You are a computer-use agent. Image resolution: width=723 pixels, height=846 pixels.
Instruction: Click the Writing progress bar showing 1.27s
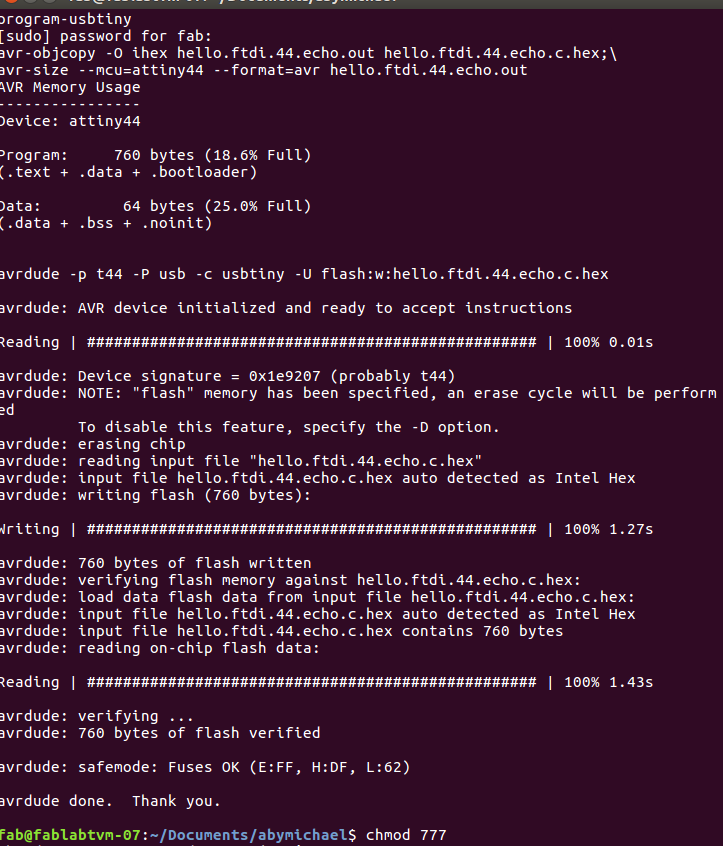pyautogui.click(x=326, y=529)
